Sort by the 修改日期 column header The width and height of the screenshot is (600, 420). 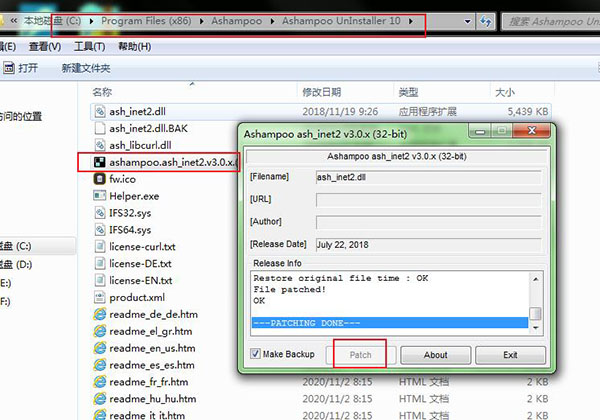(321, 92)
